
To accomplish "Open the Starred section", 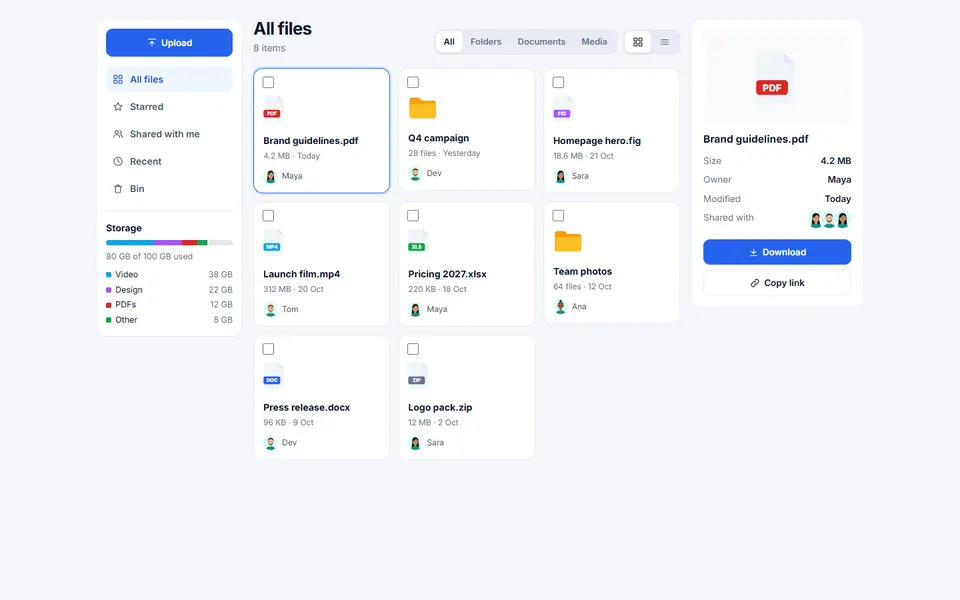I will tap(169, 107).
